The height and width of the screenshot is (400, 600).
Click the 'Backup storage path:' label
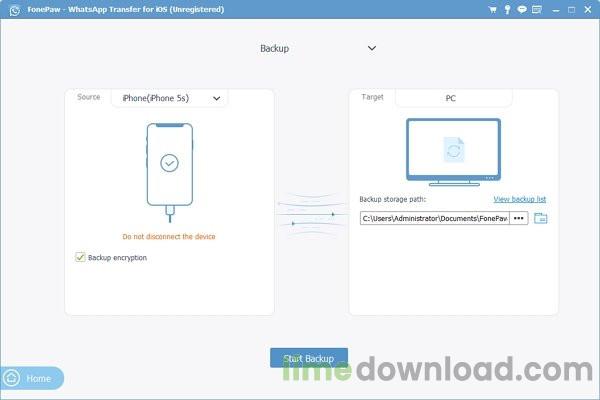[393, 199]
